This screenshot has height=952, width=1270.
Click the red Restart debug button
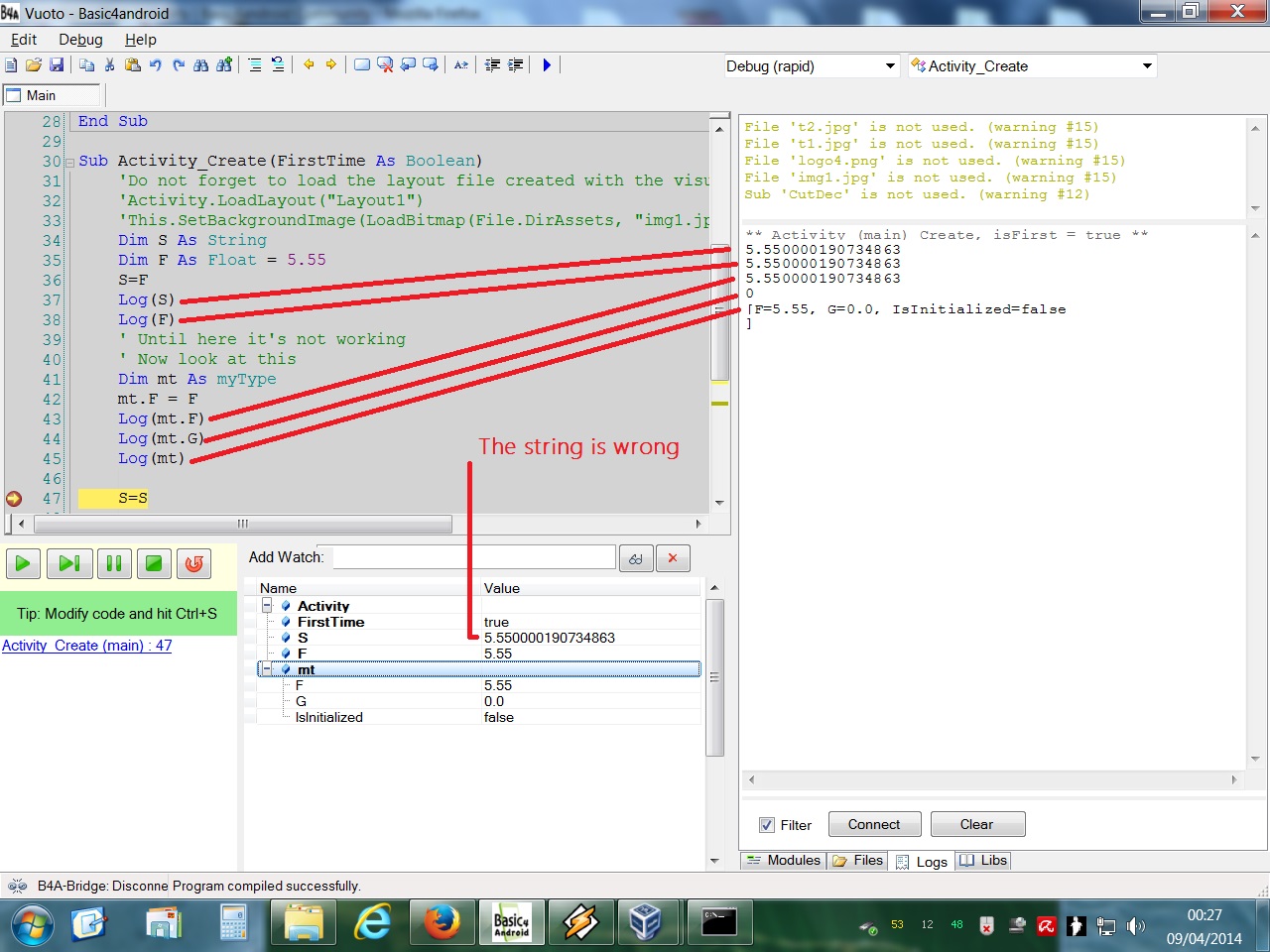194,563
